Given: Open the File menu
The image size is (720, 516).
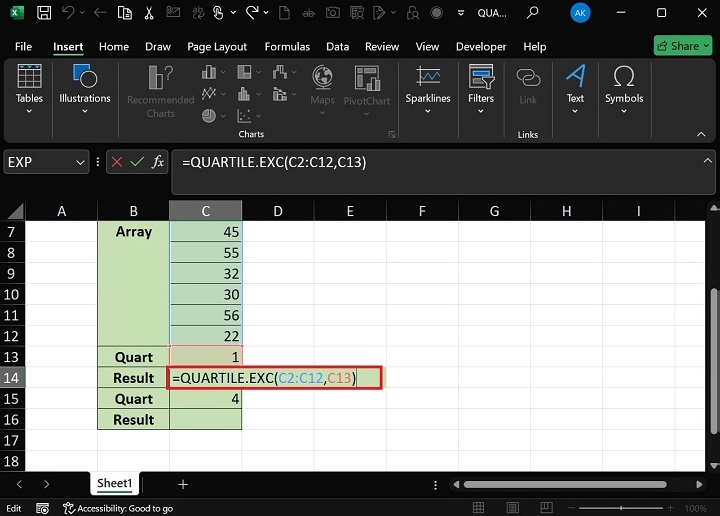Looking at the screenshot, I should point(23,46).
